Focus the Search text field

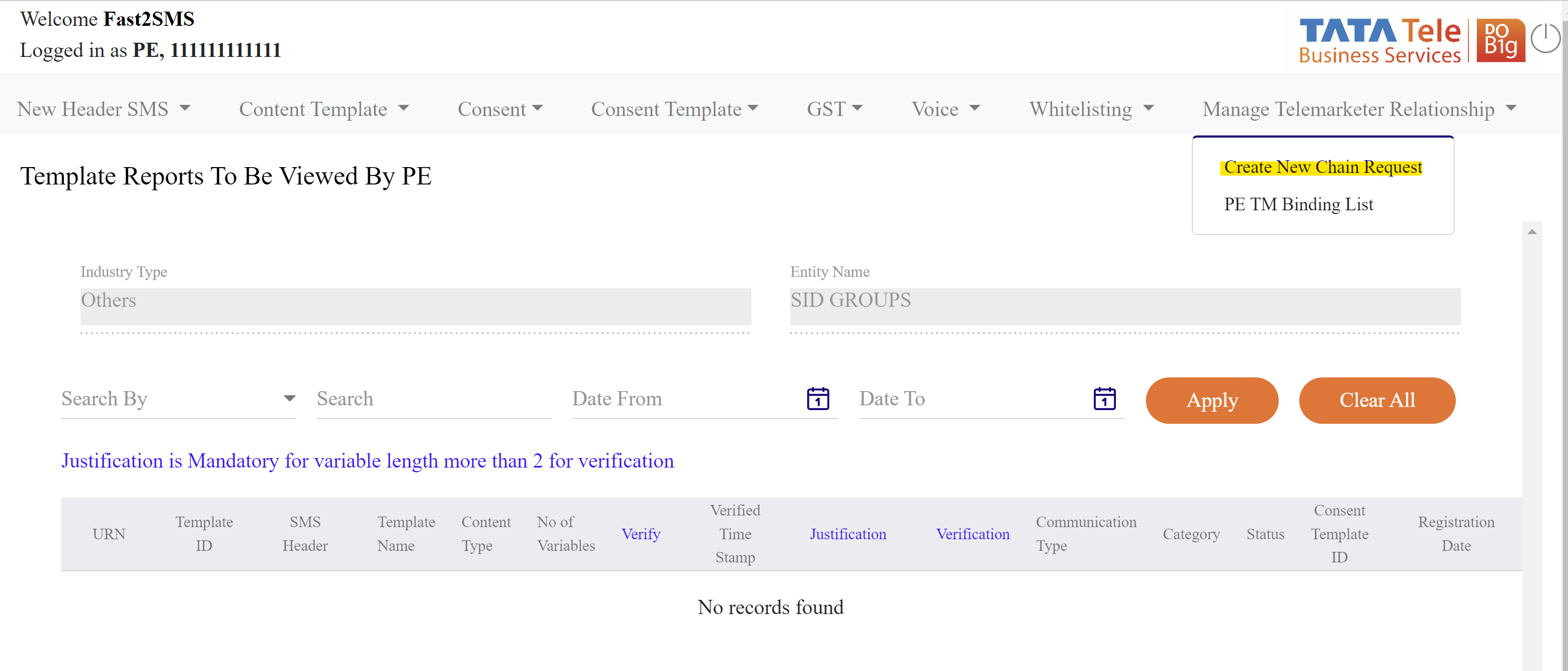pyautogui.click(x=433, y=399)
